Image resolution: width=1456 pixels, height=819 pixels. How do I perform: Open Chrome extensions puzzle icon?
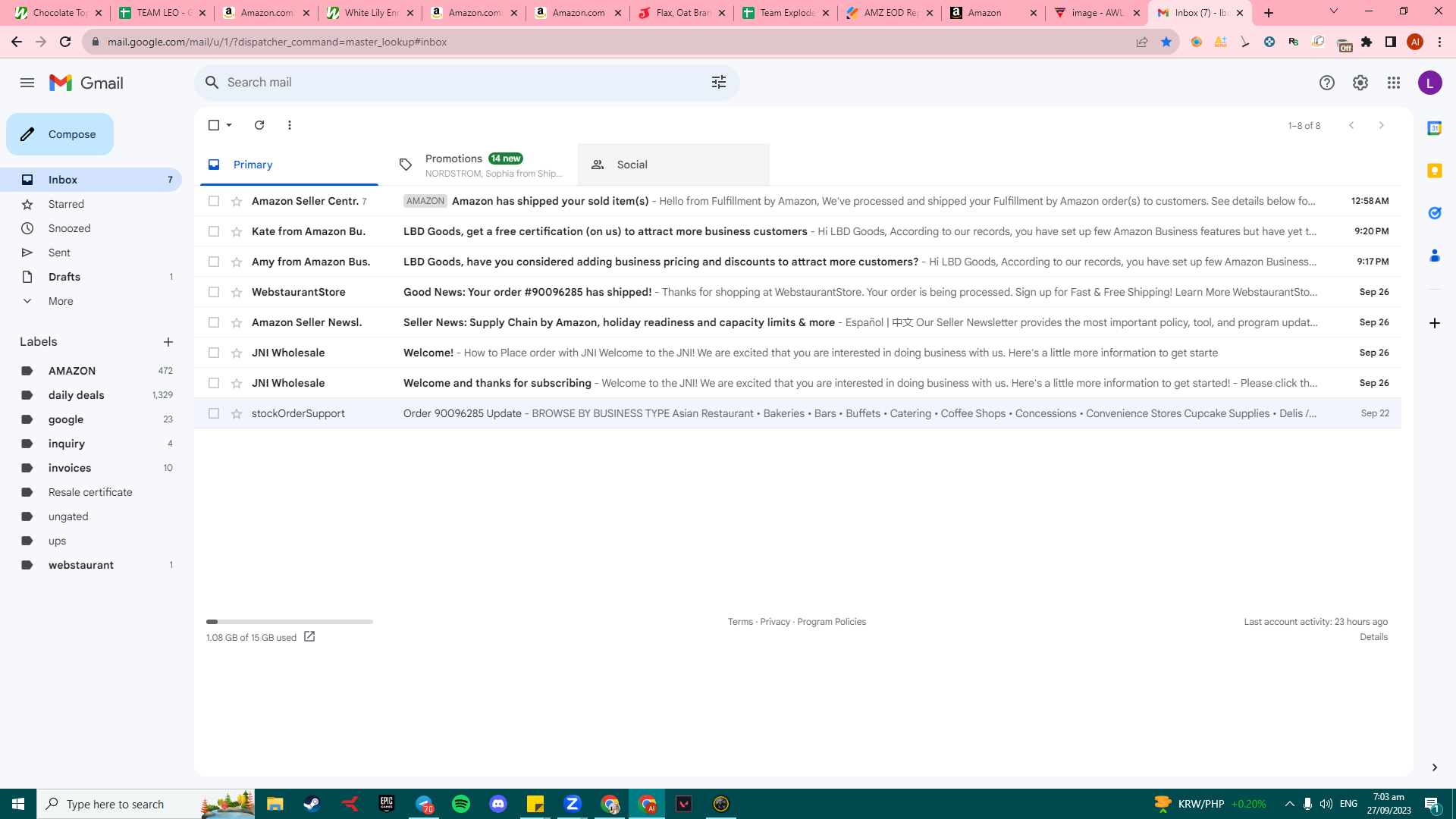(1367, 42)
